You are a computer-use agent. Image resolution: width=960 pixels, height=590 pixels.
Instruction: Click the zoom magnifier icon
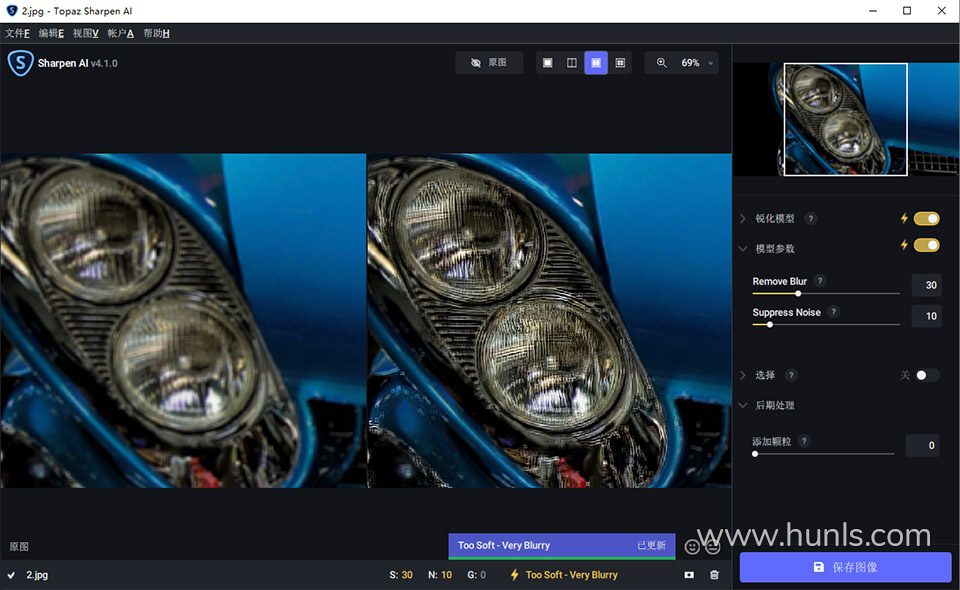click(661, 63)
